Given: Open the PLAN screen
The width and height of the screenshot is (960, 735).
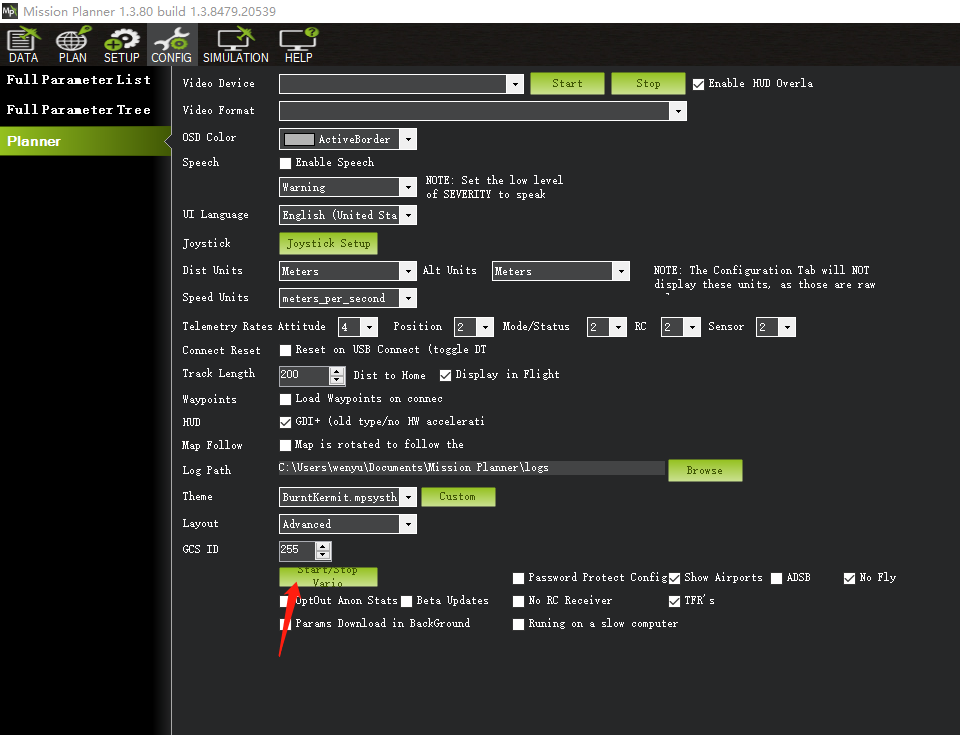Looking at the screenshot, I should coord(71,44).
